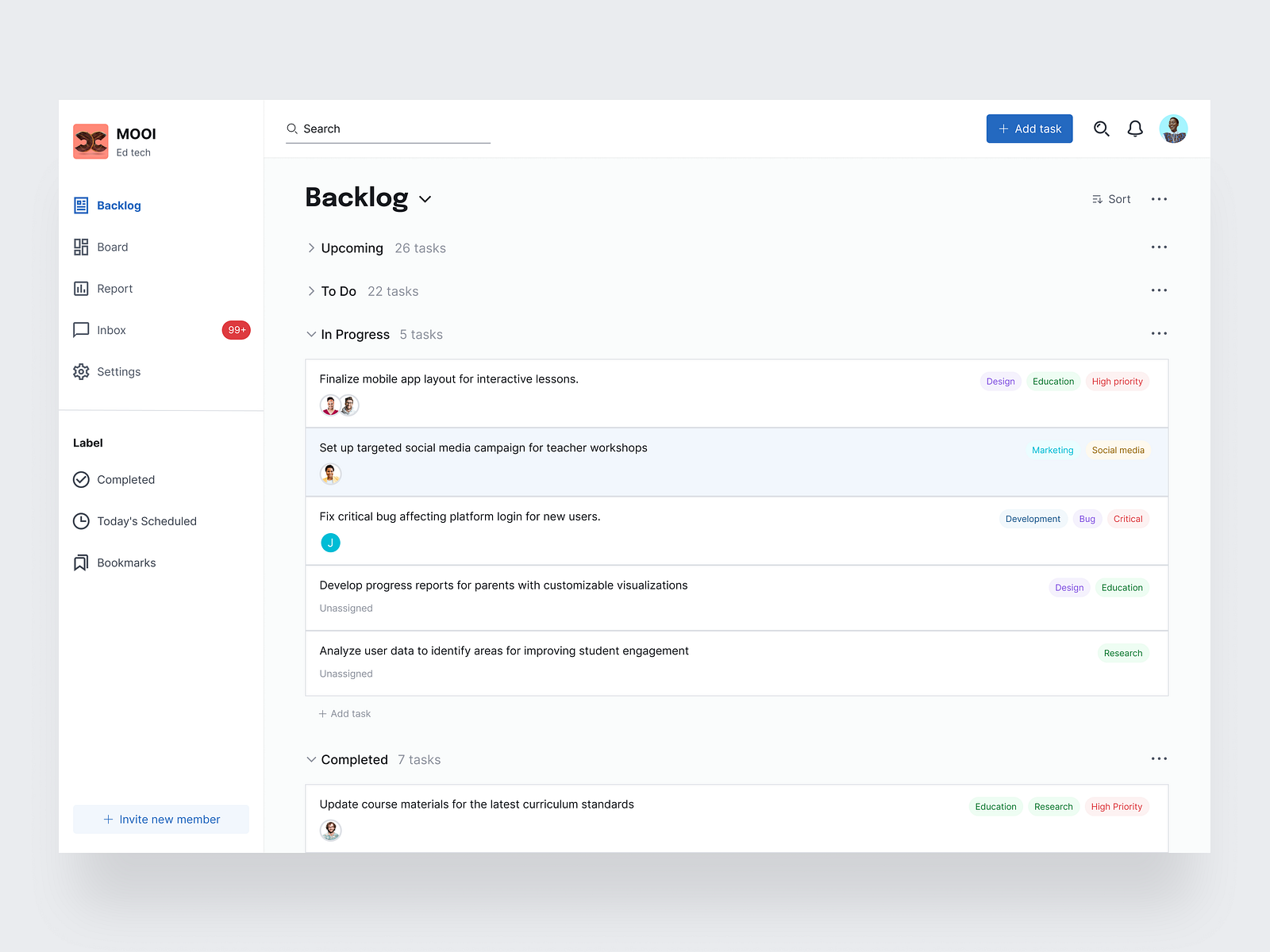
Task: Open the Sort options for Backlog
Action: 1110,199
